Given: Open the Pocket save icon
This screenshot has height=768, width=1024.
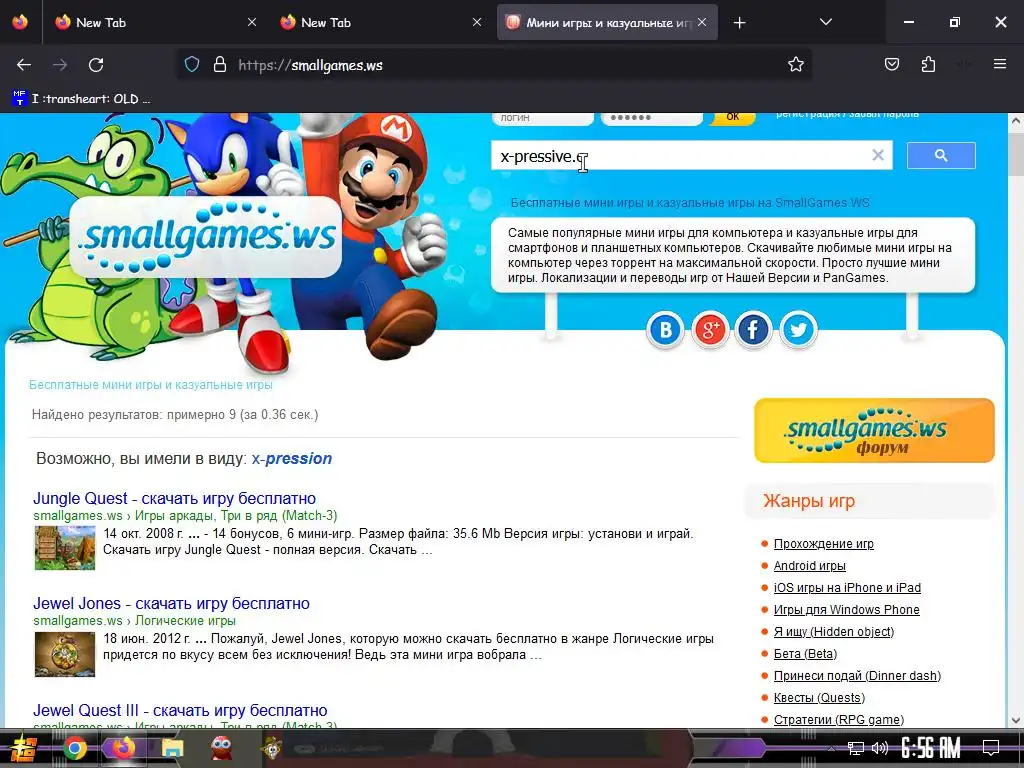Looking at the screenshot, I should [891, 65].
